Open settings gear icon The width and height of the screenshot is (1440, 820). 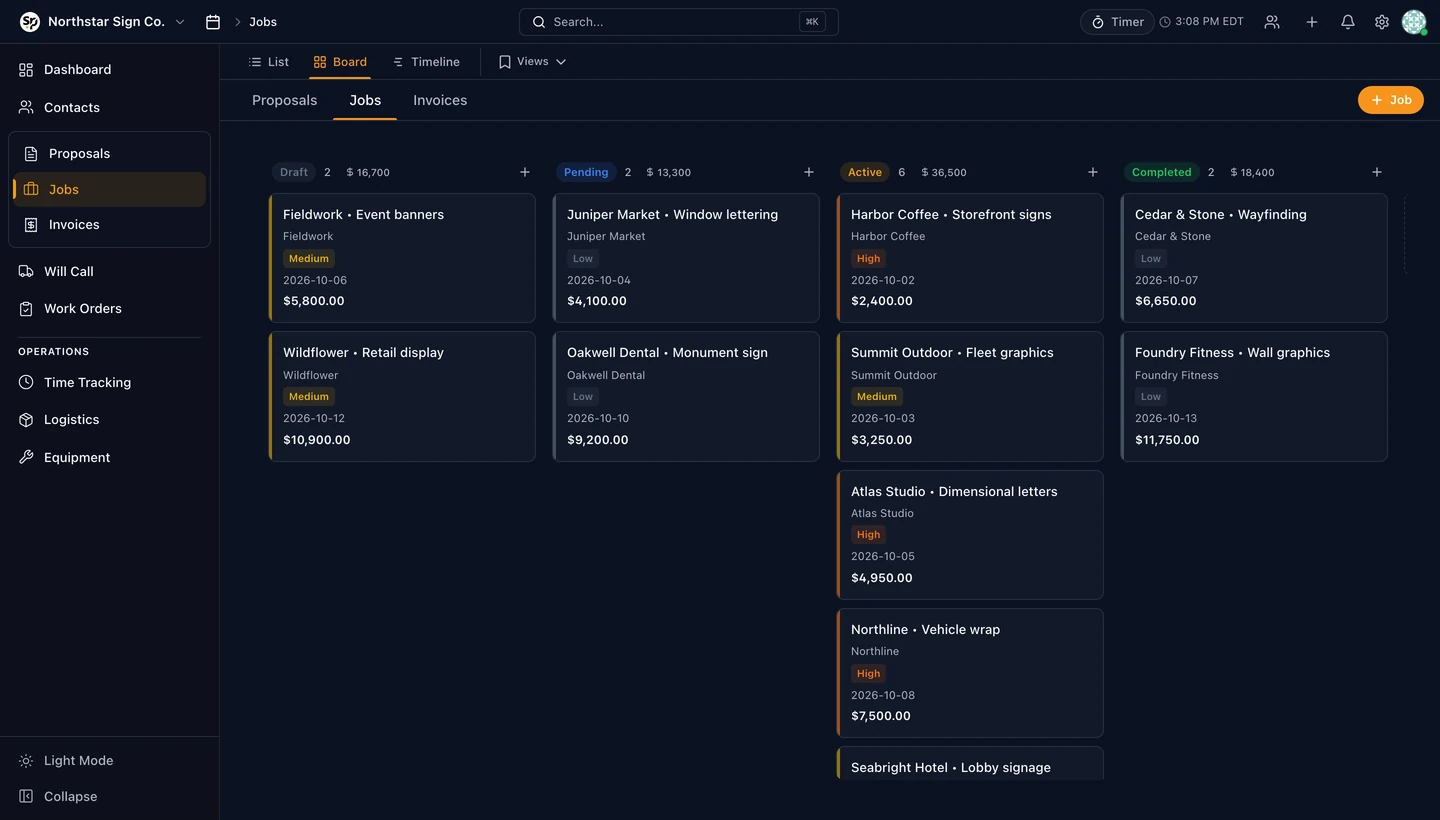1382,22
